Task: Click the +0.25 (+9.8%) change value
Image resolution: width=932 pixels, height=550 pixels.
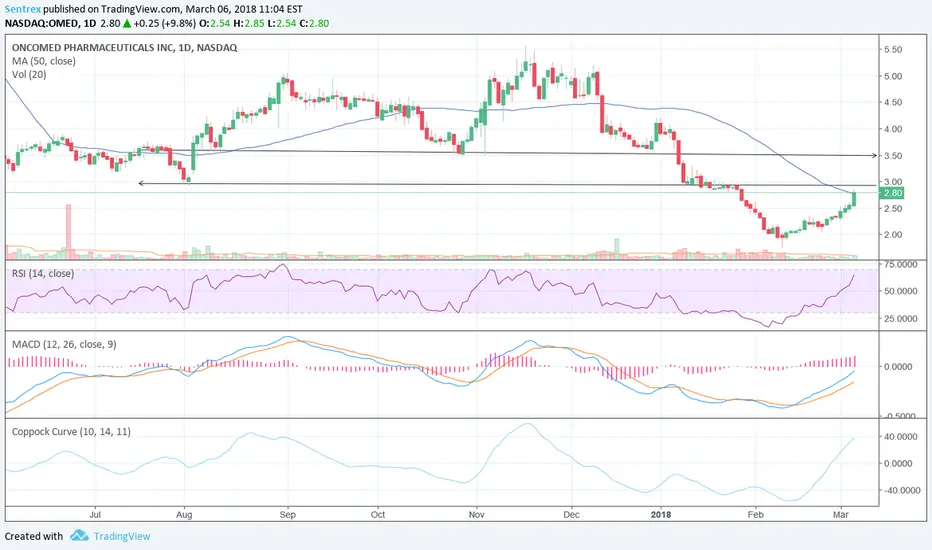Action: point(164,24)
